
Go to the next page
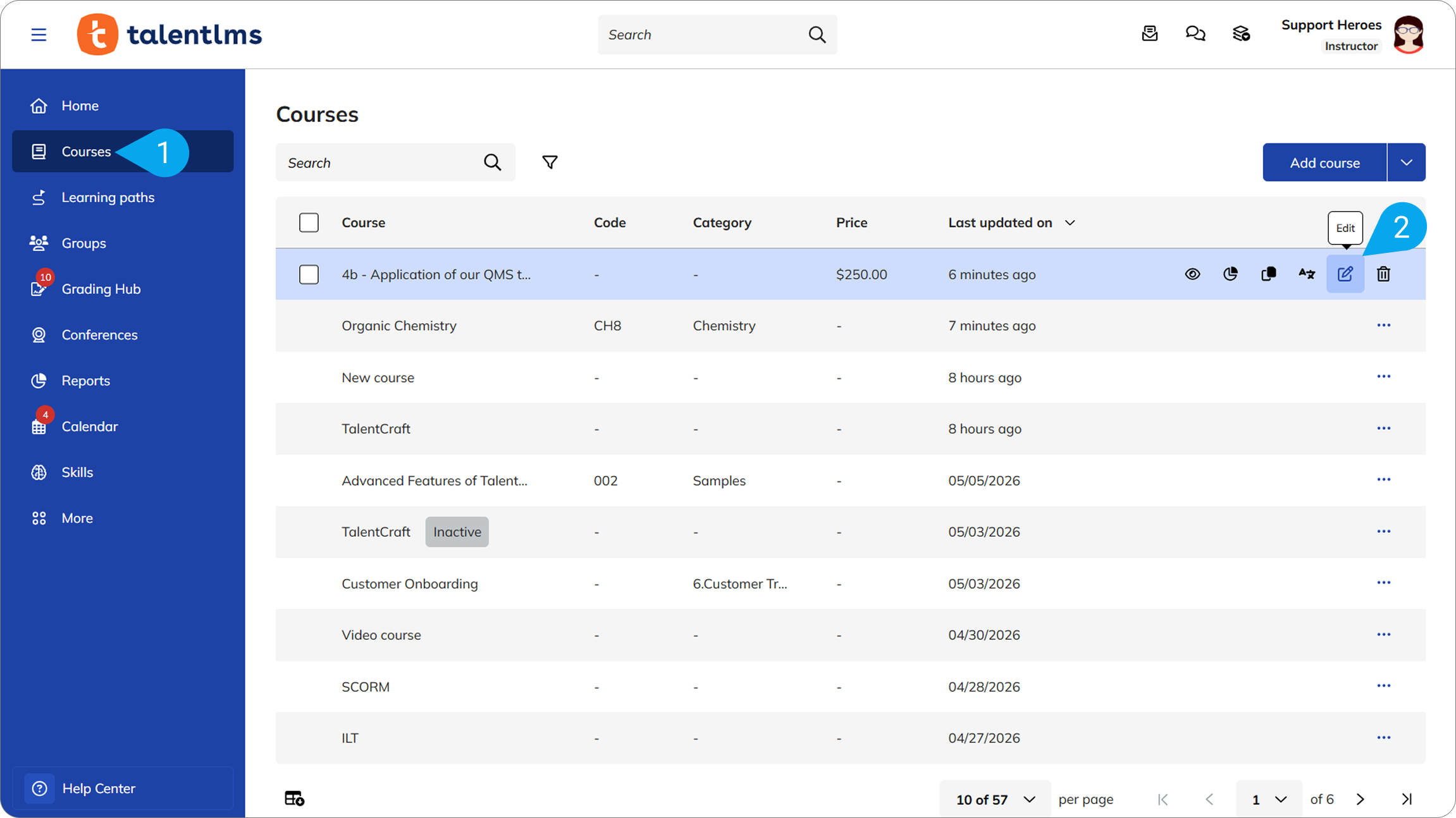pos(1360,799)
